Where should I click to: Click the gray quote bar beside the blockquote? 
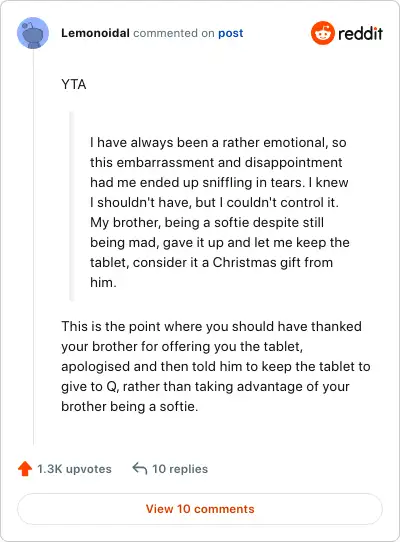click(72, 206)
